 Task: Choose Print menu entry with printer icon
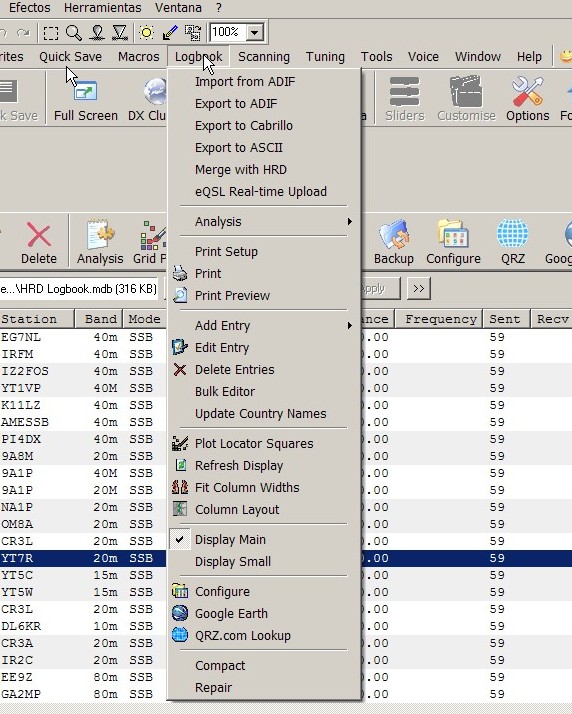coord(264,274)
